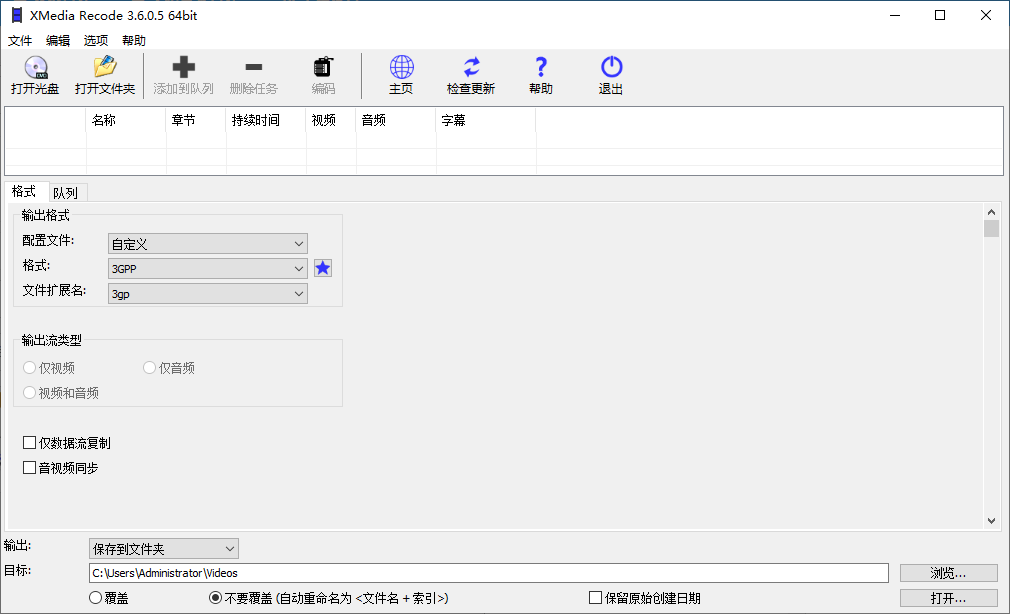Toggle the 音视频同步 checkbox
This screenshot has width=1010, height=614.
(30, 467)
